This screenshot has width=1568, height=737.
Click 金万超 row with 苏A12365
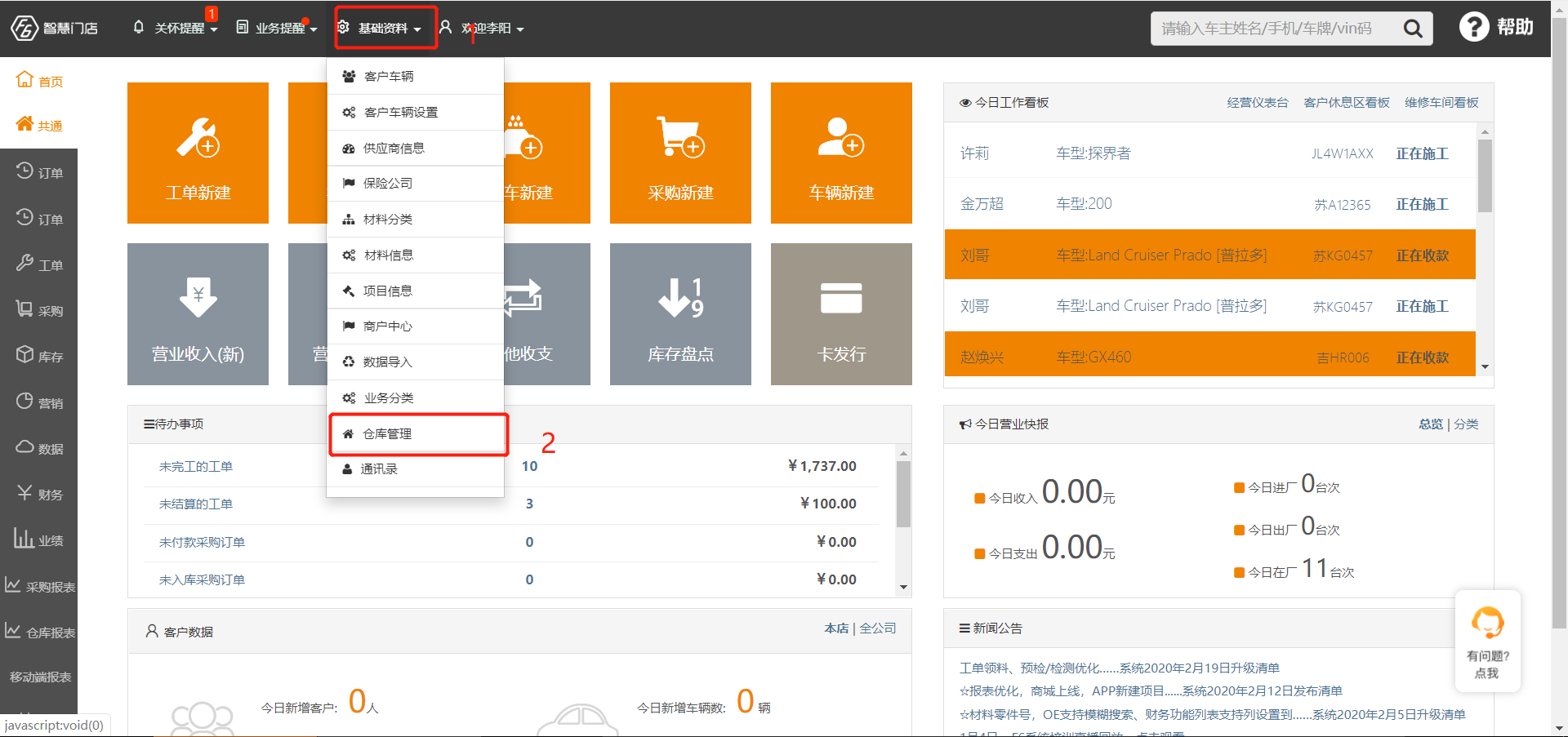1209,204
